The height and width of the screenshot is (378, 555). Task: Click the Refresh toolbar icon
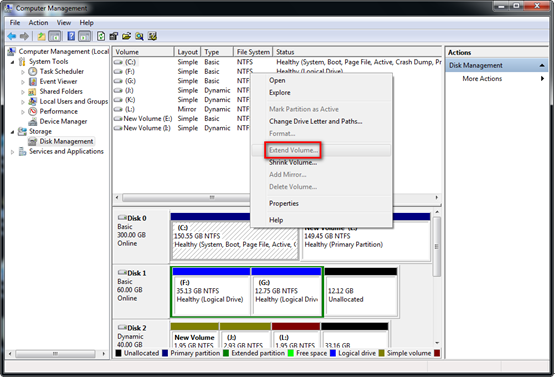(101, 36)
